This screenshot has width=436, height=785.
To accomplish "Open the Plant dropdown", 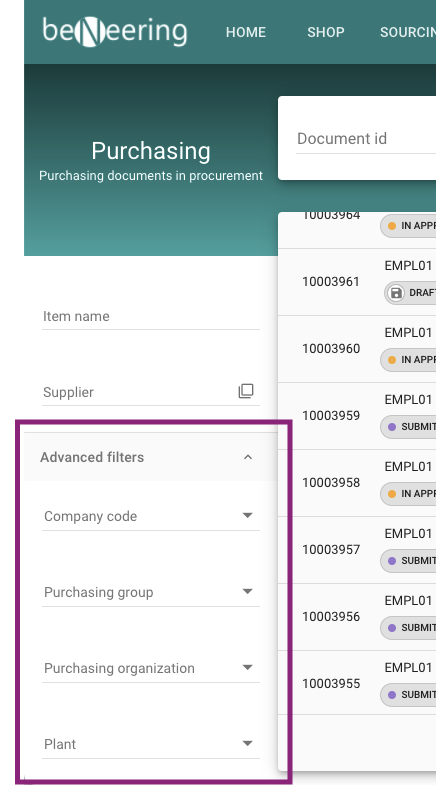I will coord(151,744).
